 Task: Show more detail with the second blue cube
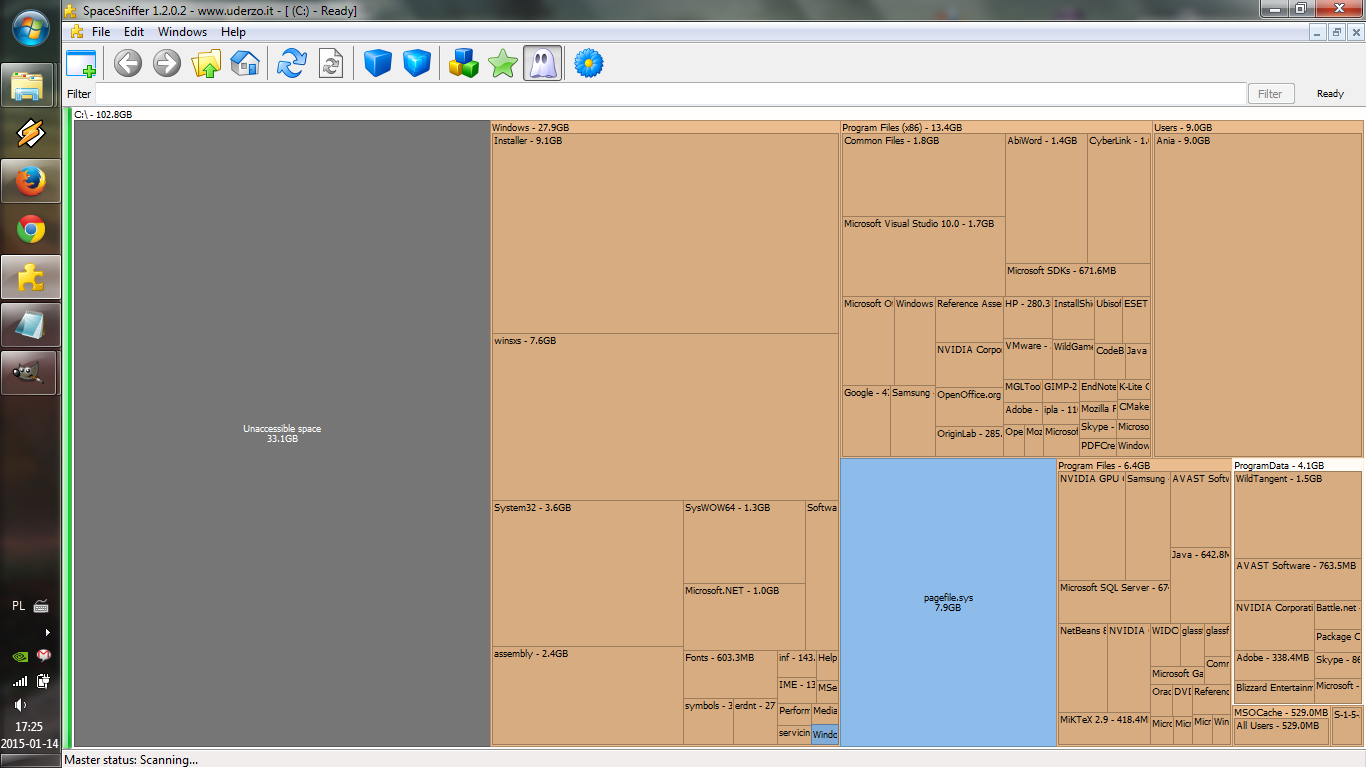click(x=416, y=65)
